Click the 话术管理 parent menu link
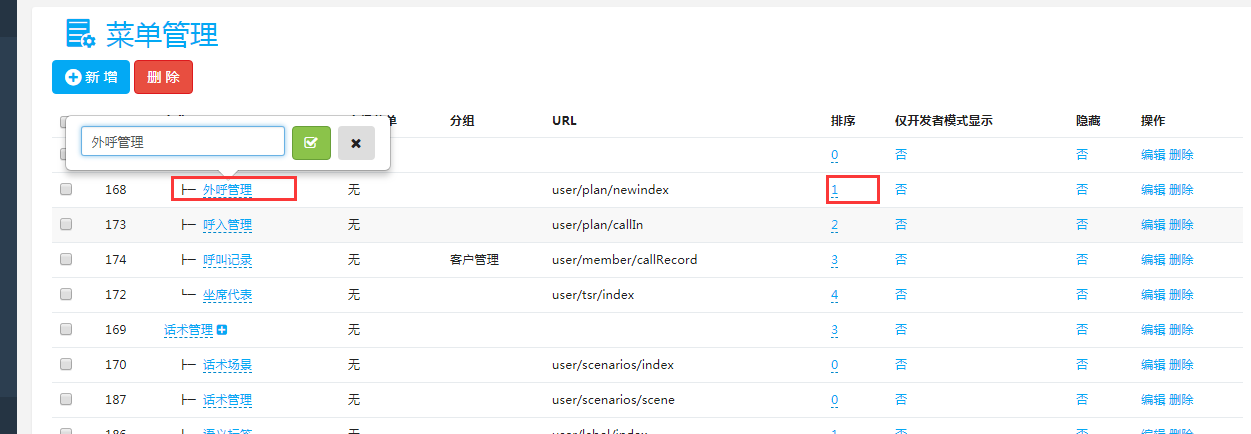The image size is (1251, 434). pos(188,330)
